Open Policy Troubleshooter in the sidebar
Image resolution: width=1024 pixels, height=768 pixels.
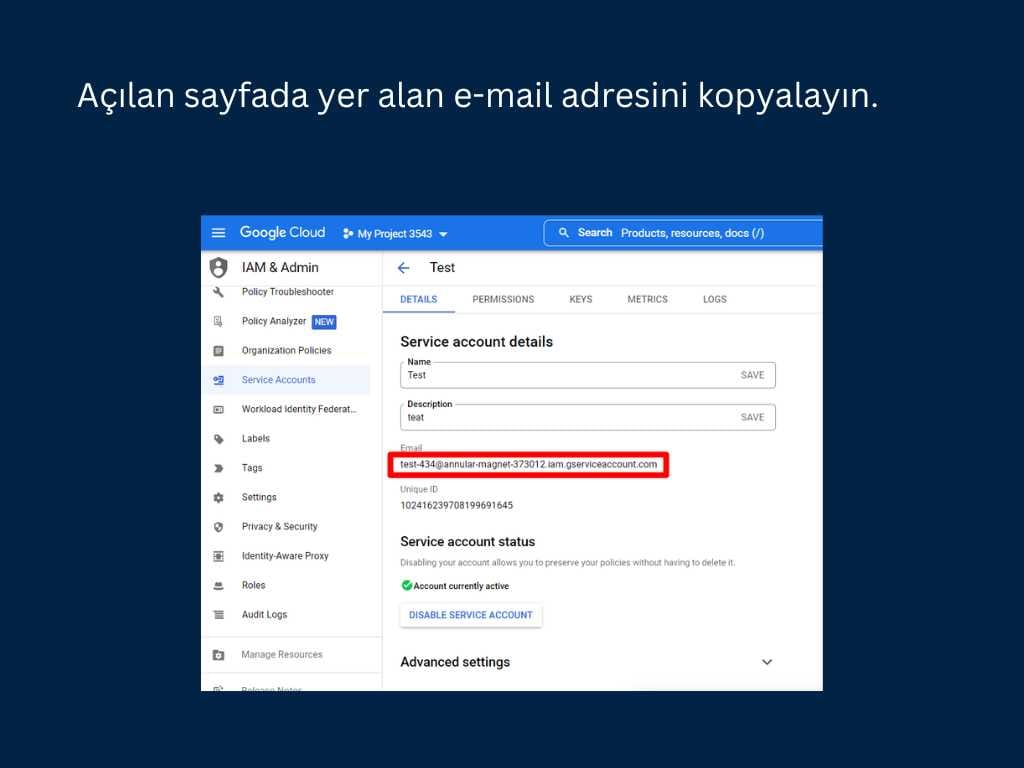point(287,292)
